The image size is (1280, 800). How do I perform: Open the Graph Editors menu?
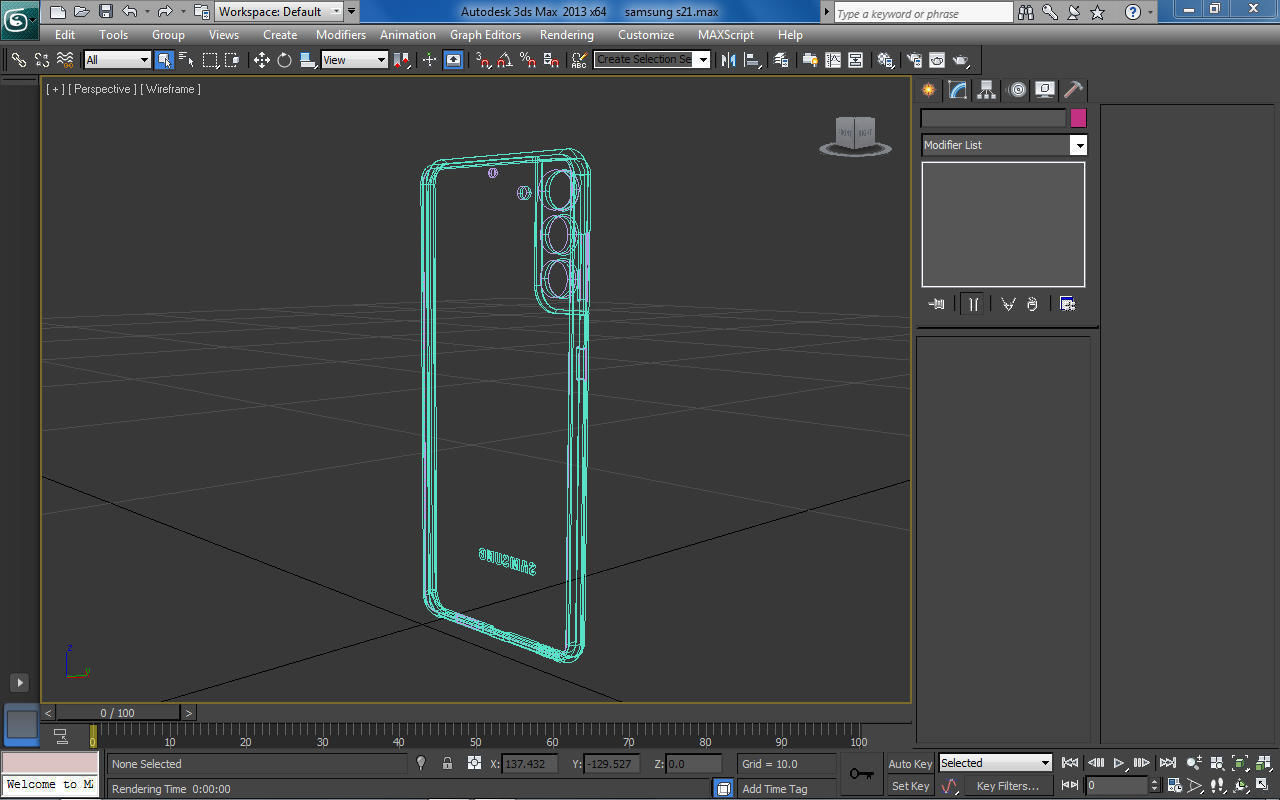486,35
